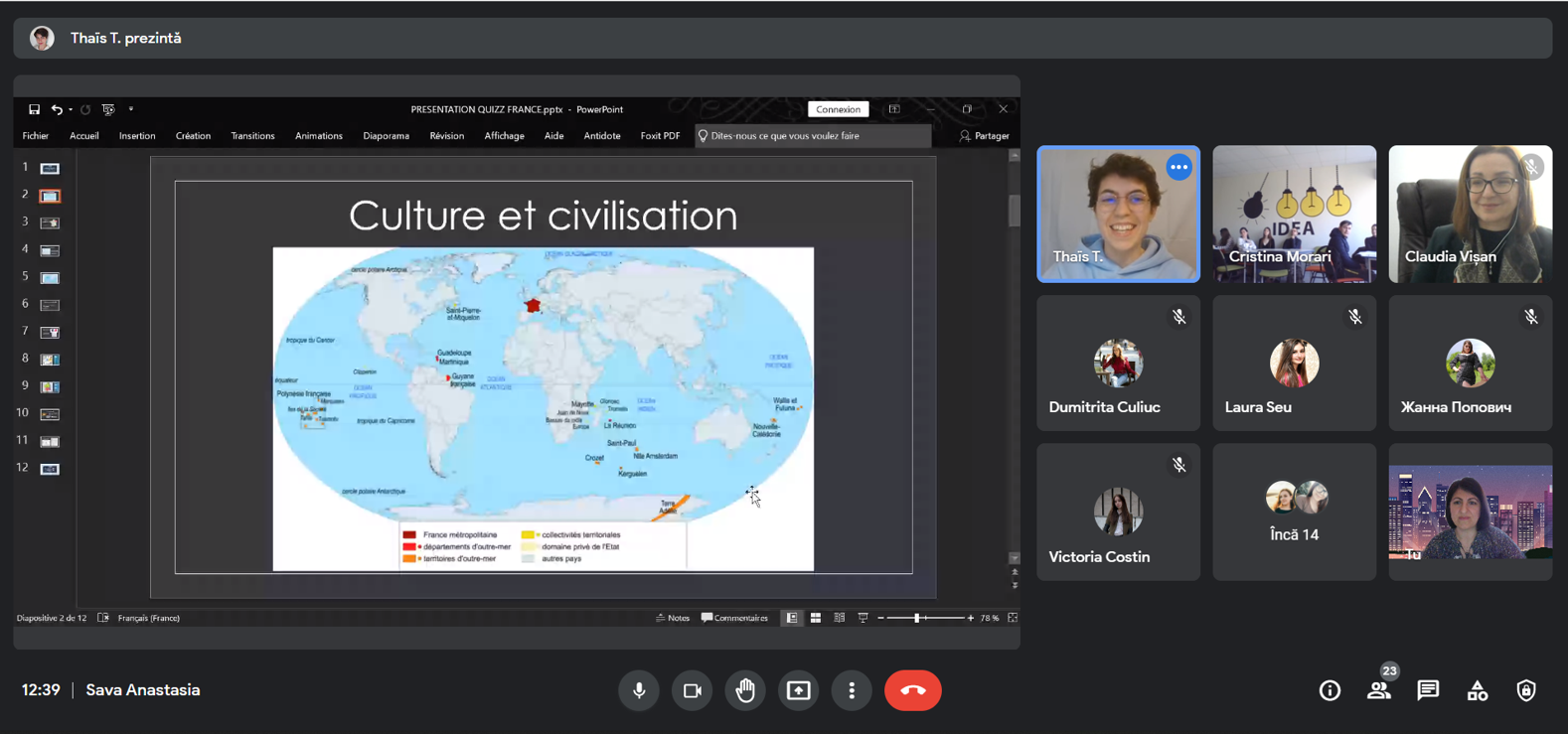Adjust the PowerPoint zoom slider
1568x734 pixels.
917,618
